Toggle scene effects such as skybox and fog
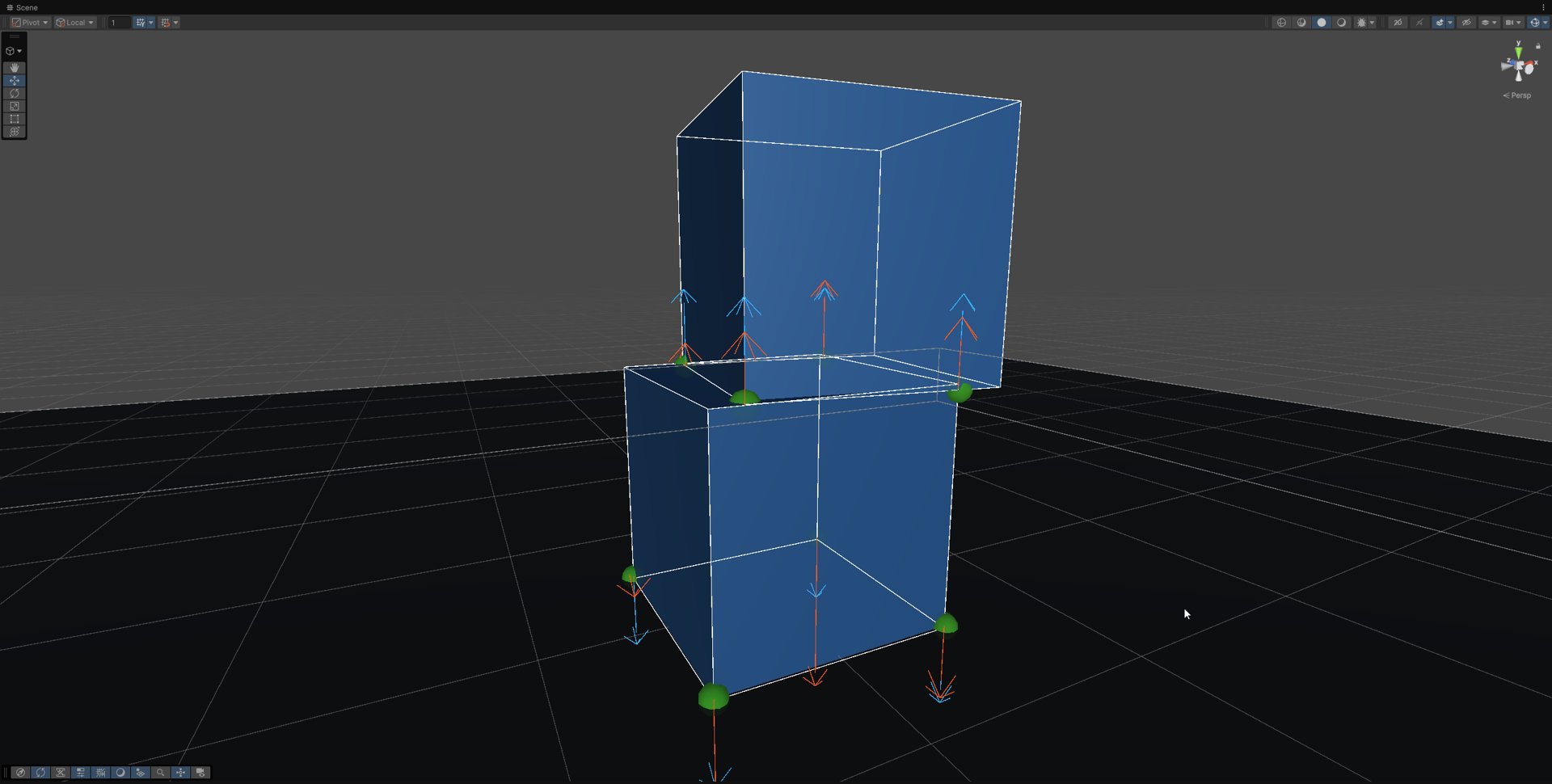 point(1439,23)
